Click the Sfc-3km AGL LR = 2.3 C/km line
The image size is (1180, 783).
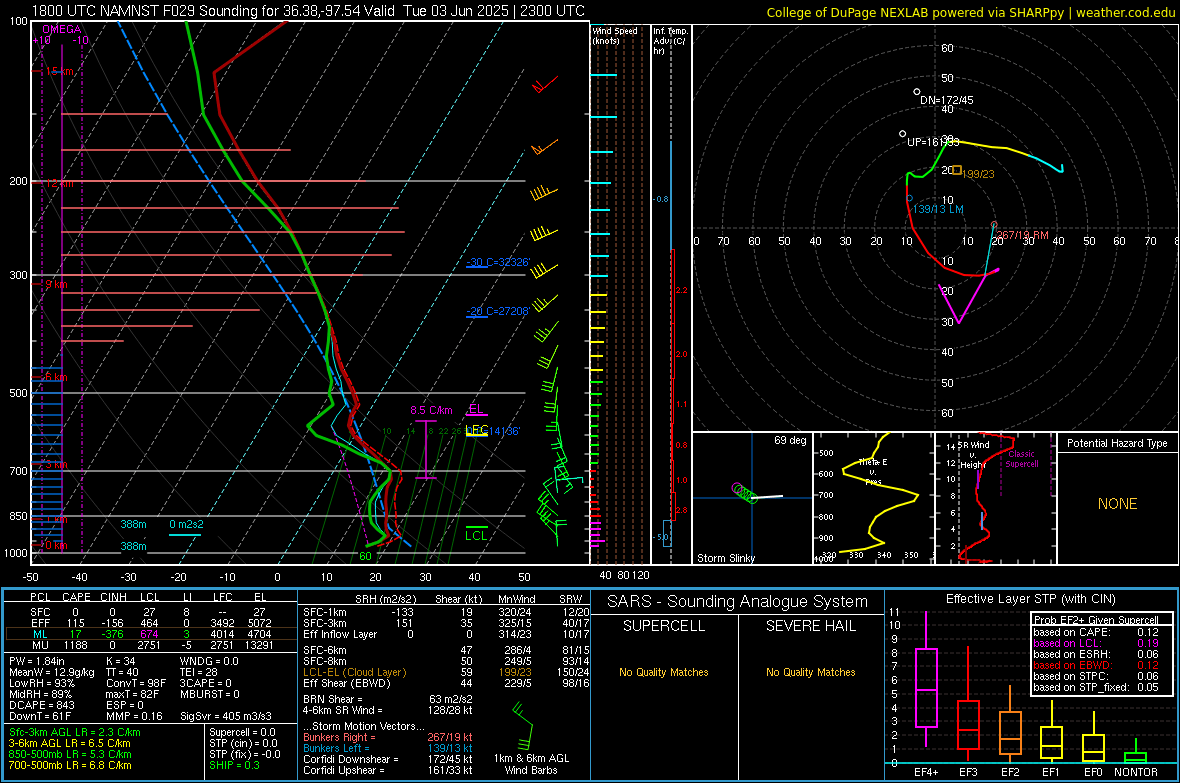point(75,732)
